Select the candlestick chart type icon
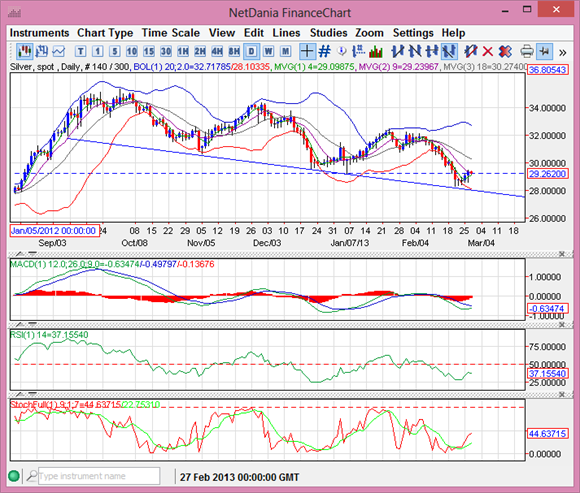This screenshot has height=493, width=580. point(24,51)
